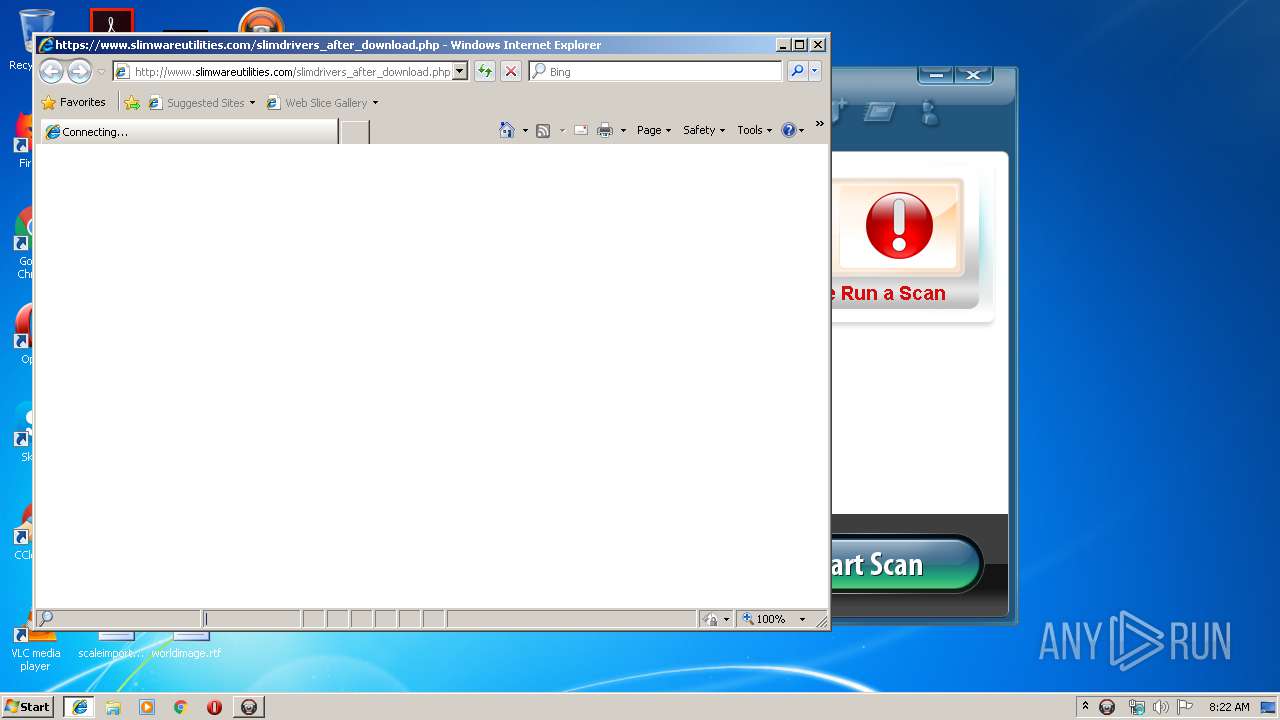This screenshot has width=1280, height=720.
Task: Open the network tray icon
Action: coord(1136,707)
